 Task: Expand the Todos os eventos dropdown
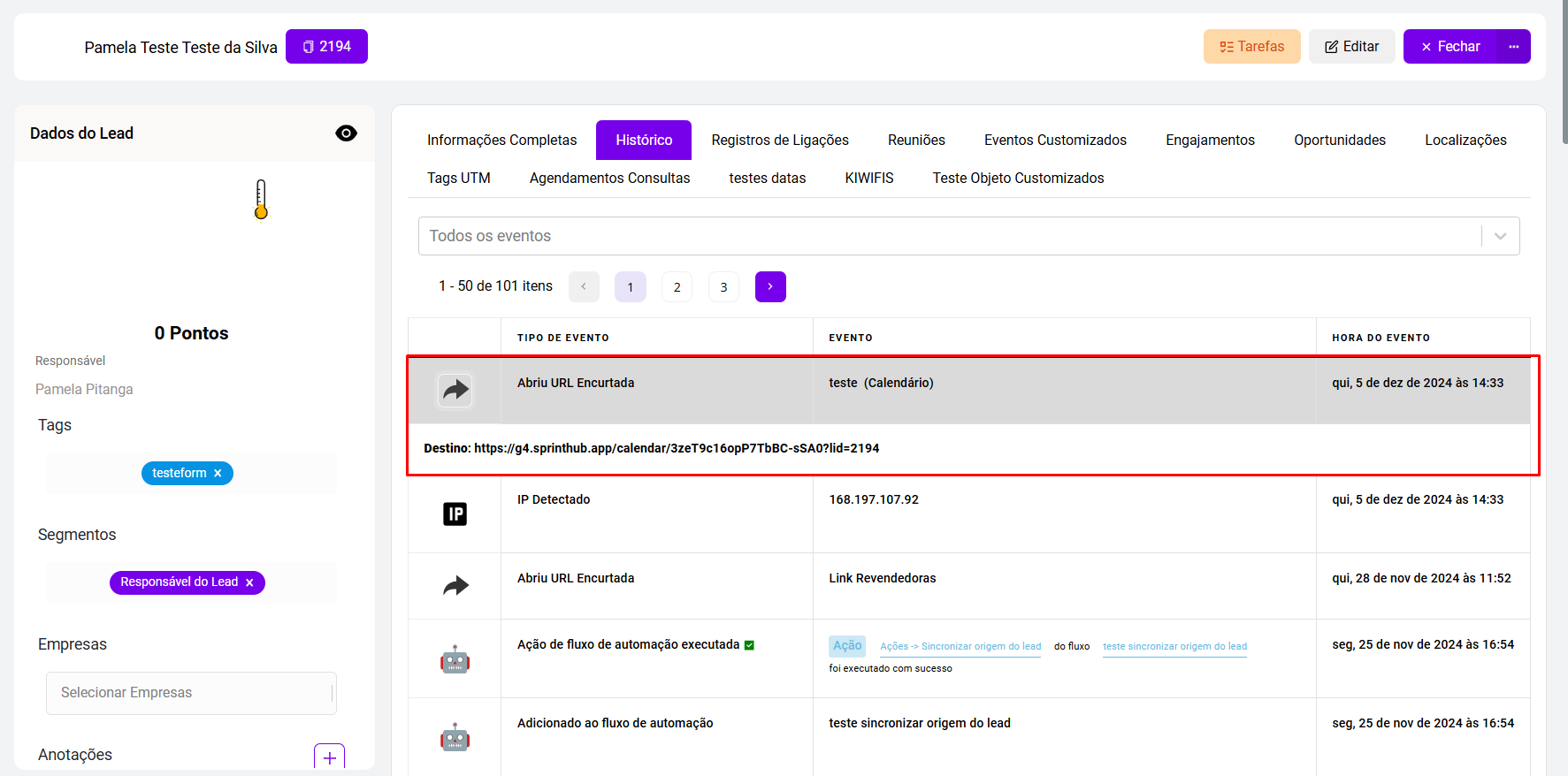click(1500, 236)
